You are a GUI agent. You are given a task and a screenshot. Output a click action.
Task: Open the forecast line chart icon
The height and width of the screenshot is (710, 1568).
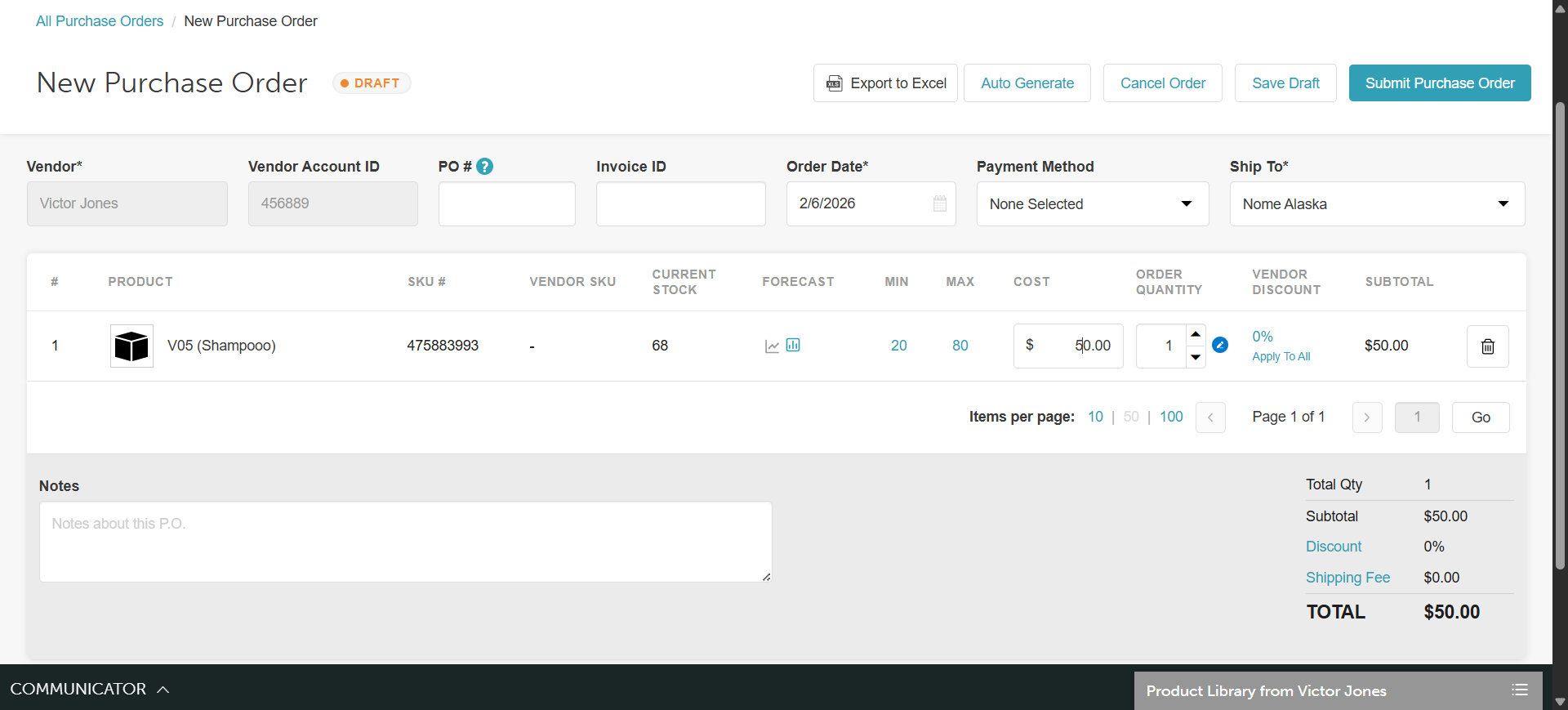772,346
